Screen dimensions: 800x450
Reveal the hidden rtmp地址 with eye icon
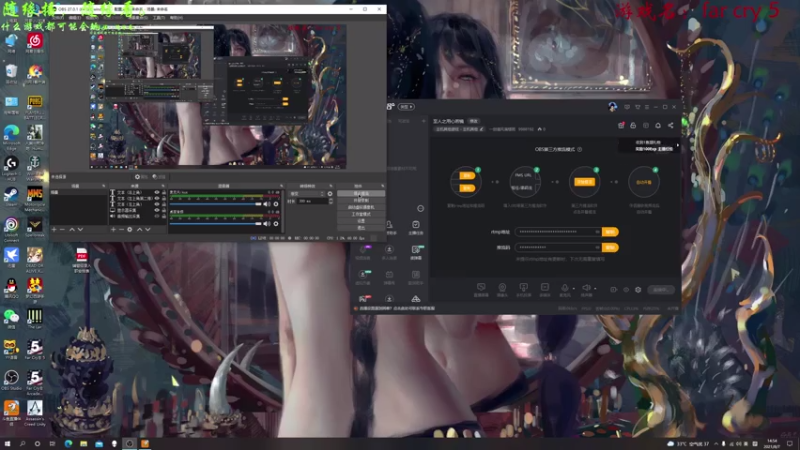(597, 232)
